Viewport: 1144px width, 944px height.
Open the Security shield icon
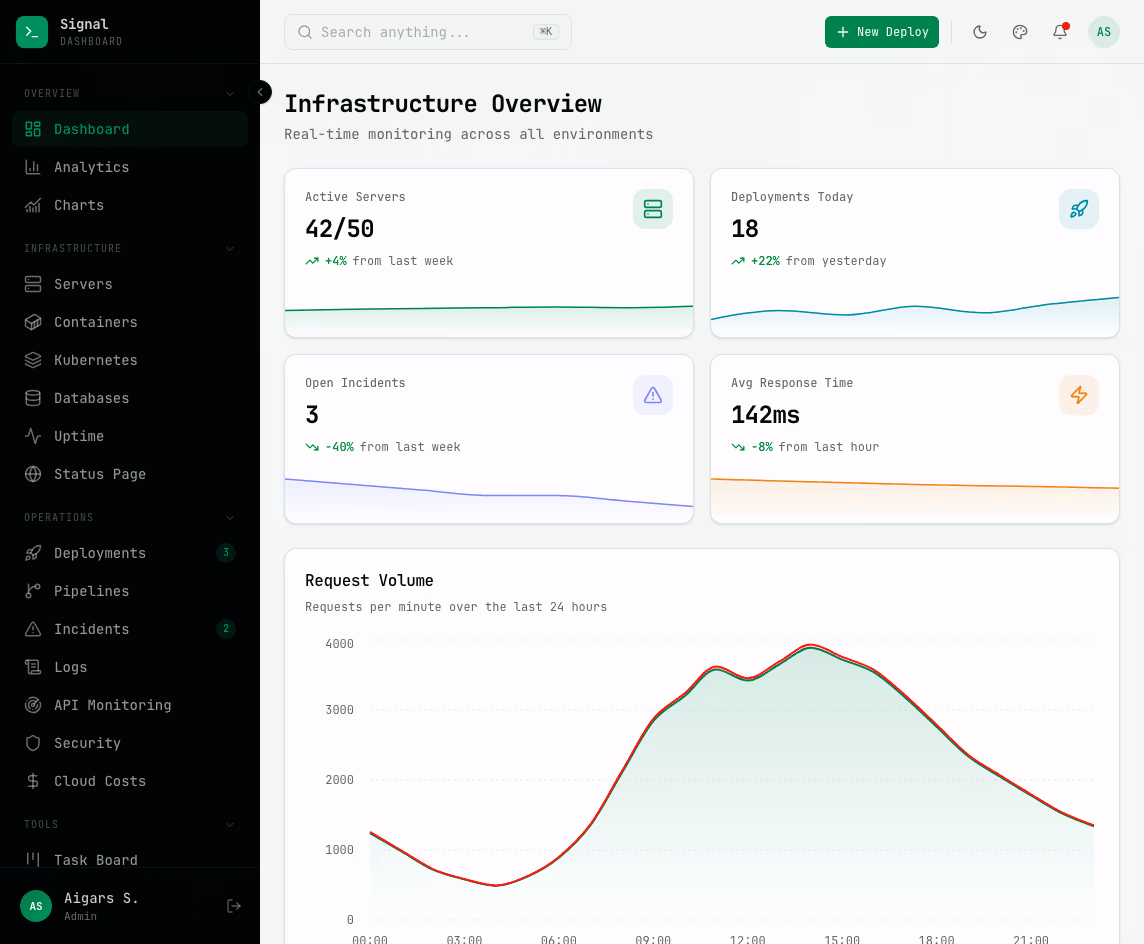[33, 743]
